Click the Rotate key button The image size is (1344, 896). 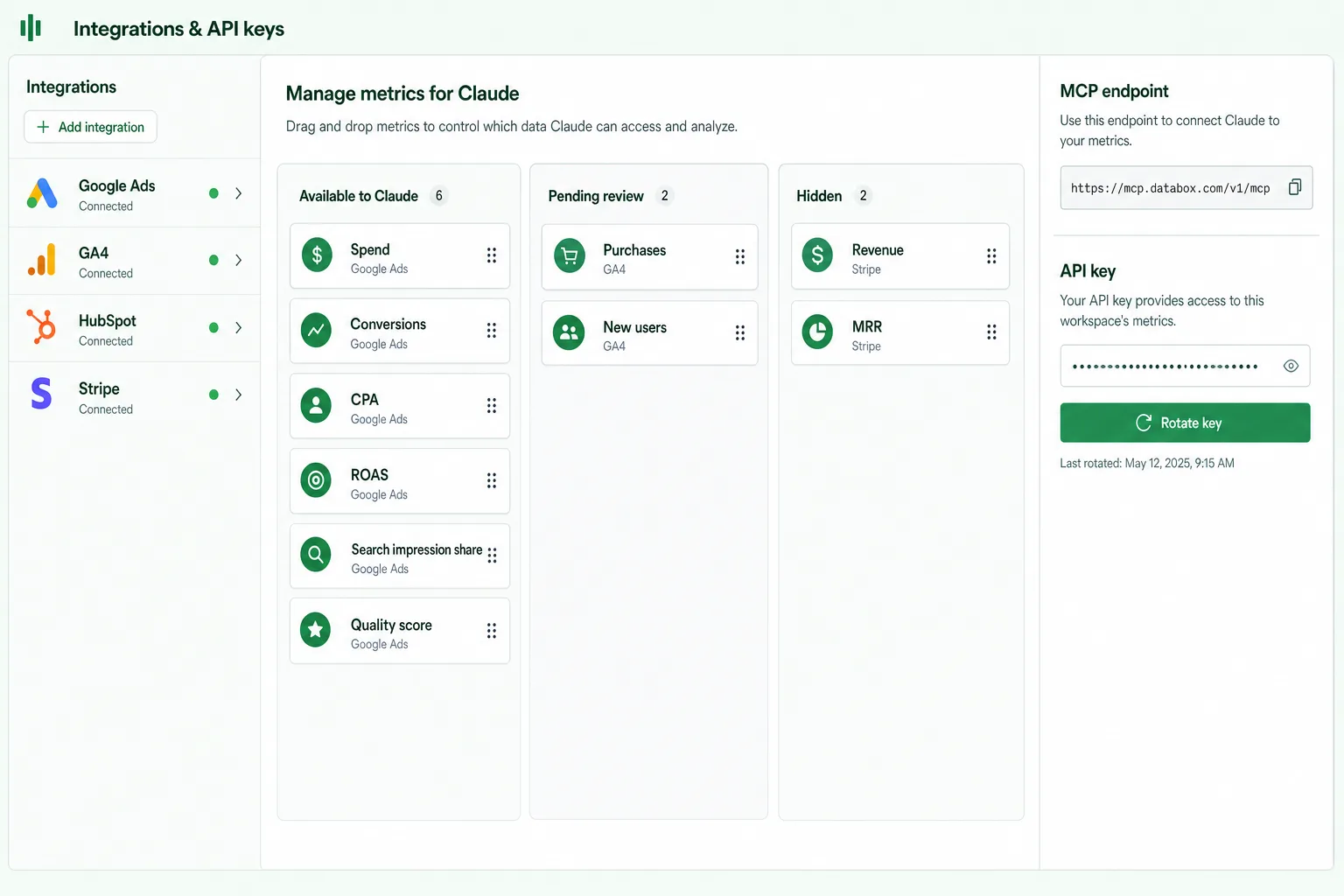point(1185,423)
